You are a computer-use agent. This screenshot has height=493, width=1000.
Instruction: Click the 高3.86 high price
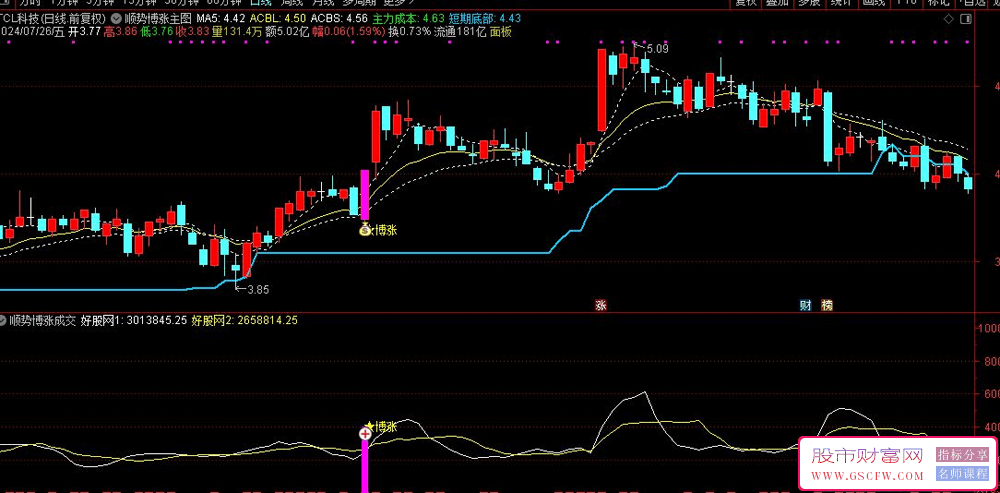point(121,31)
